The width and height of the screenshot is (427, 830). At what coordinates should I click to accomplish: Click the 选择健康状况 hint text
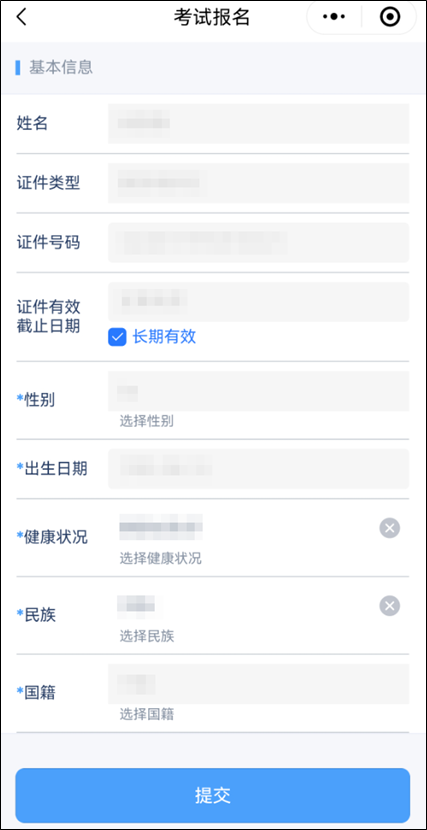(160, 558)
